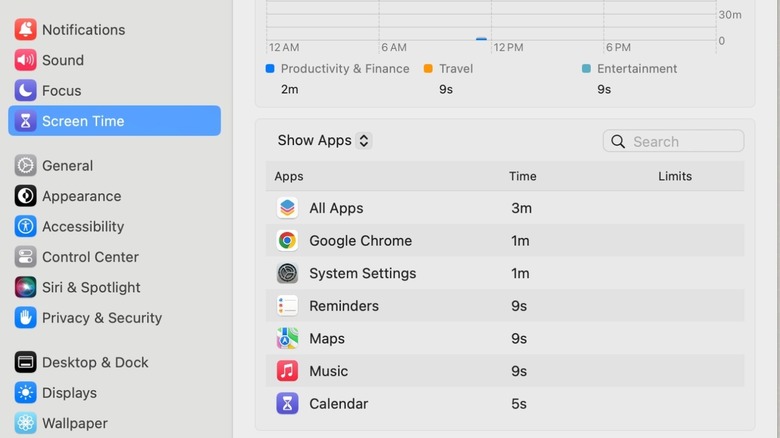Open Notifications settings in sidebar
This screenshot has height=438, width=780.
click(x=83, y=30)
